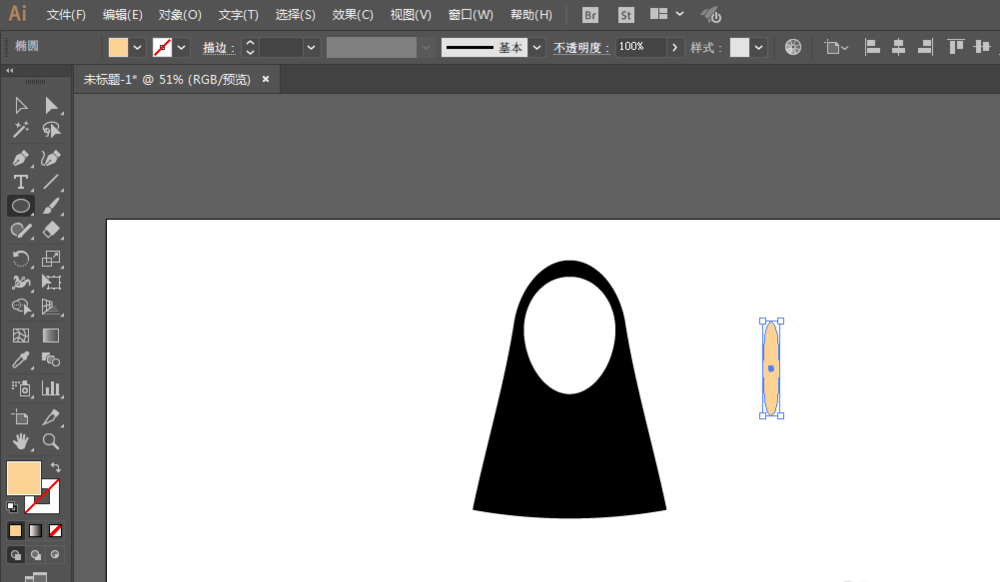Adjust stroke weight stepper arrows
1000x582 pixels.
pos(250,47)
